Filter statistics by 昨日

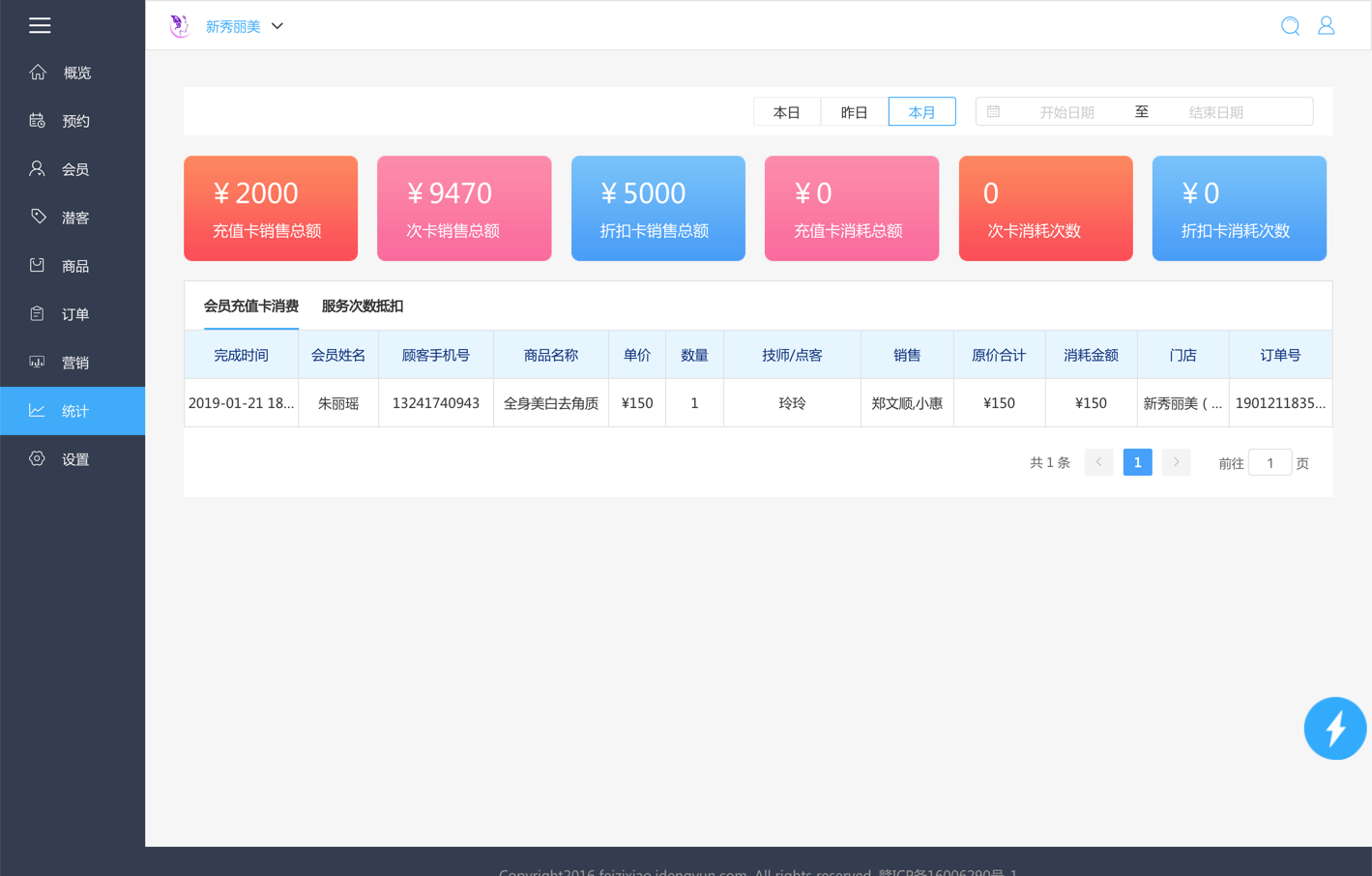(855, 111)
